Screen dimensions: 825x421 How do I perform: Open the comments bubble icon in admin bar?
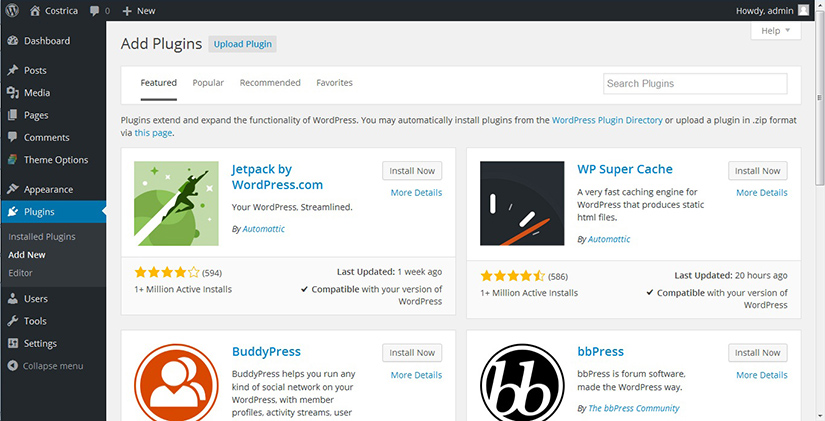point(95,10)
